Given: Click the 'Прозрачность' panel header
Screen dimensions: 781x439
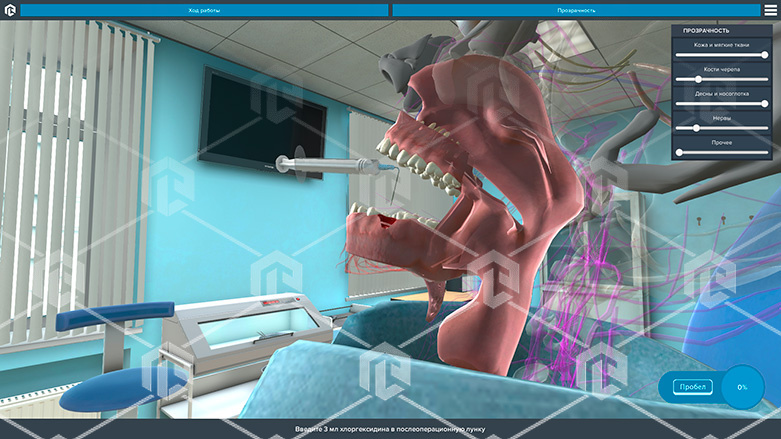Looking at the screenshot, I should click(x=706, y=31).
